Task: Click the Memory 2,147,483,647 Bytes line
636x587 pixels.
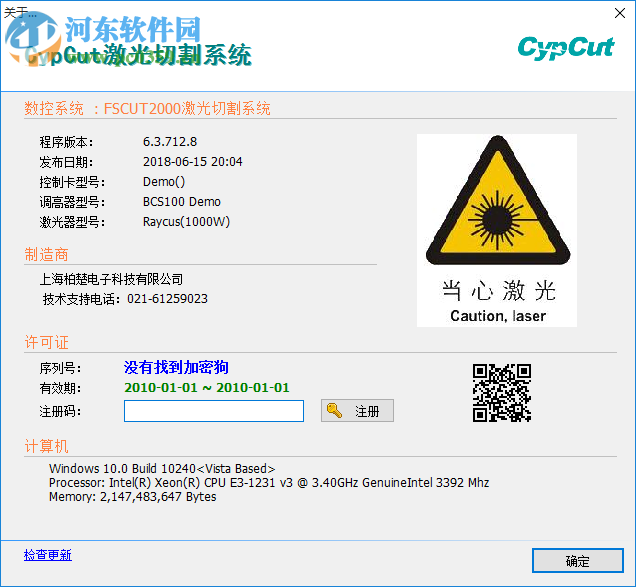Action: coord(132,497)
